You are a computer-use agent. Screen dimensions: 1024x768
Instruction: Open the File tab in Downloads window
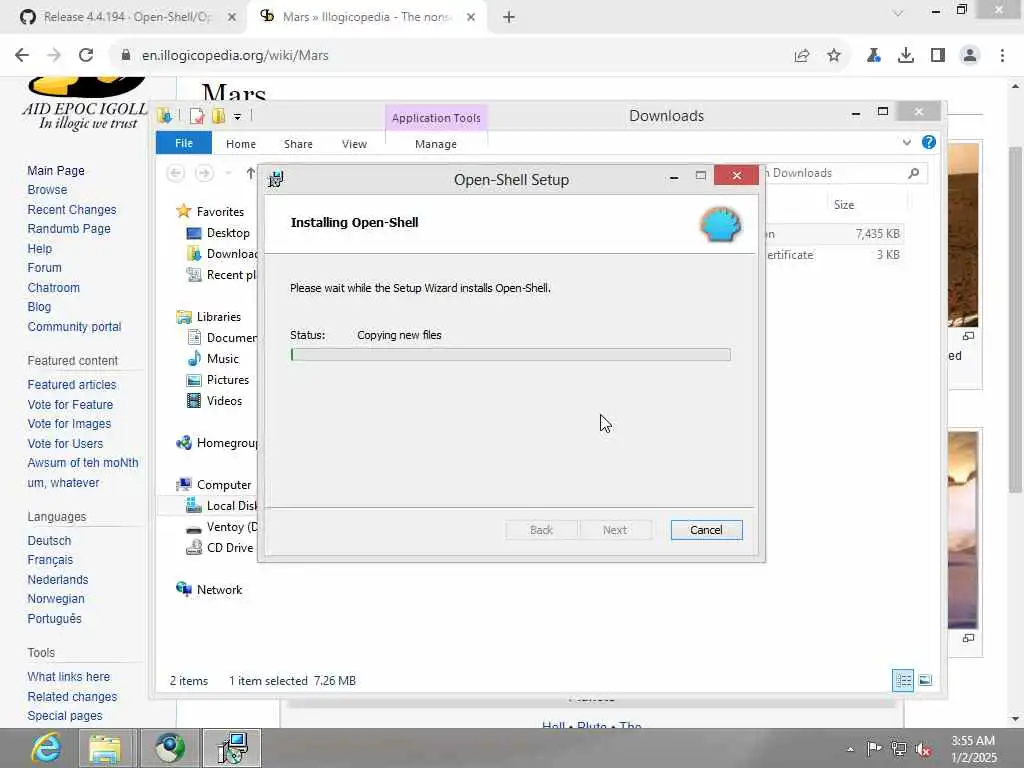[184, 143]
